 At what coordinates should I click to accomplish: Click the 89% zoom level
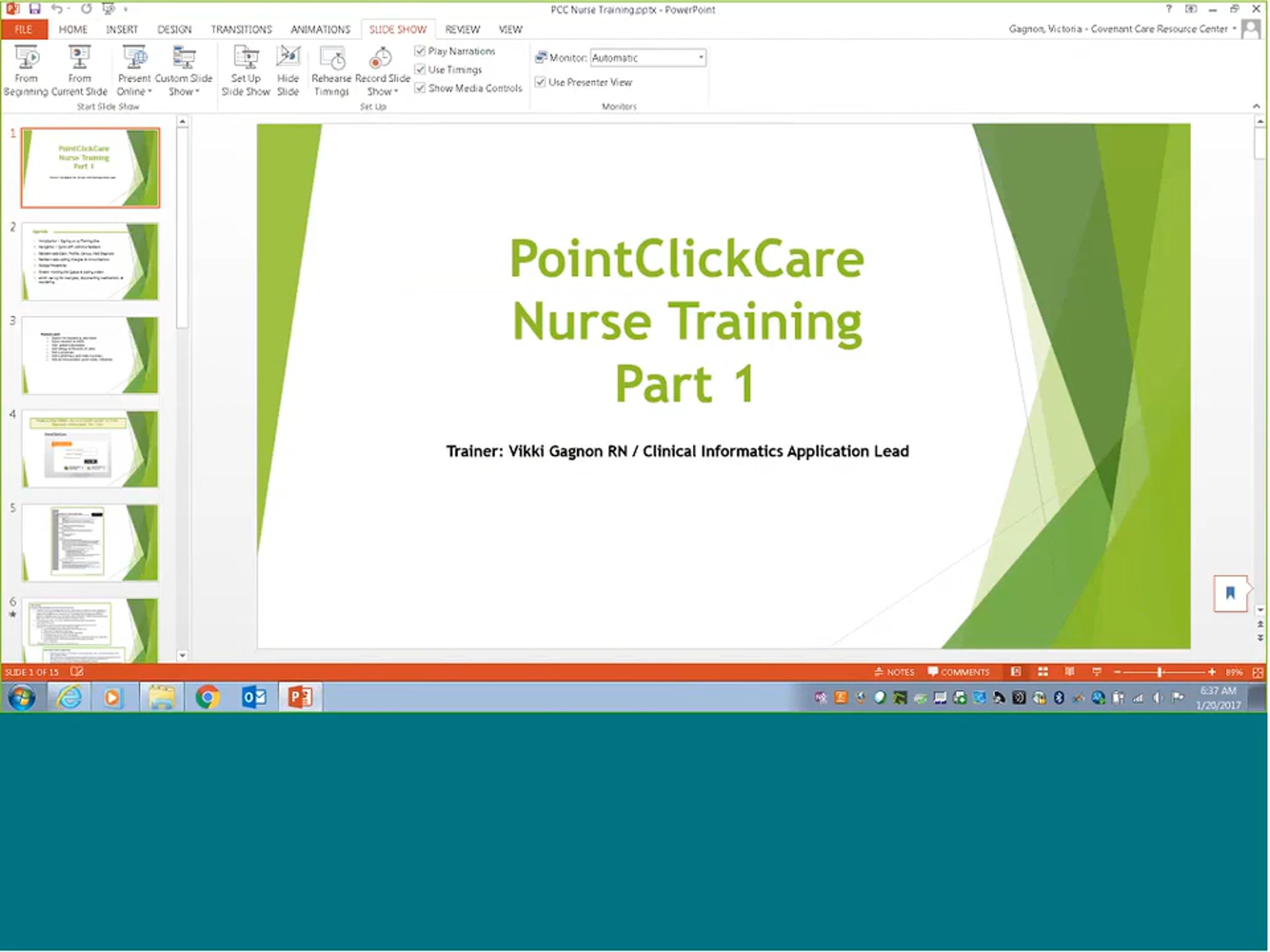coord(1233,672)
